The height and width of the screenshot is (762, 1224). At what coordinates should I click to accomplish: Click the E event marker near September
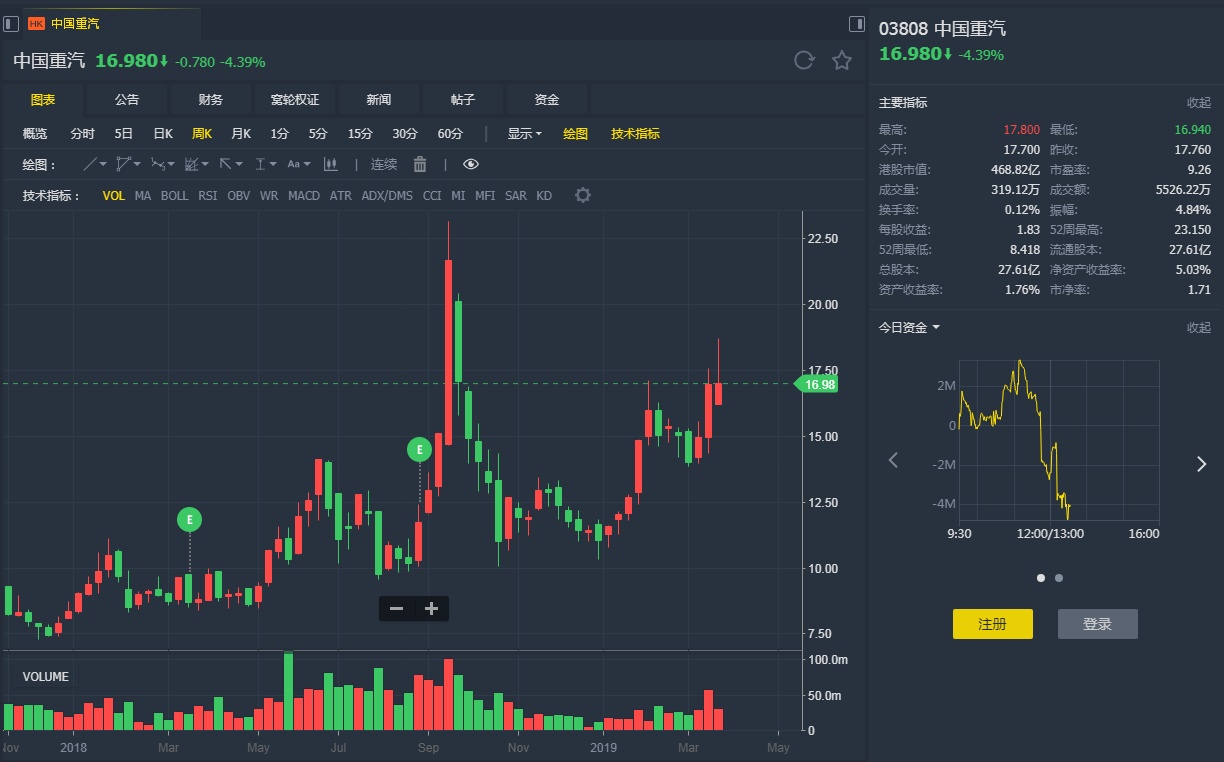[420, 450]
